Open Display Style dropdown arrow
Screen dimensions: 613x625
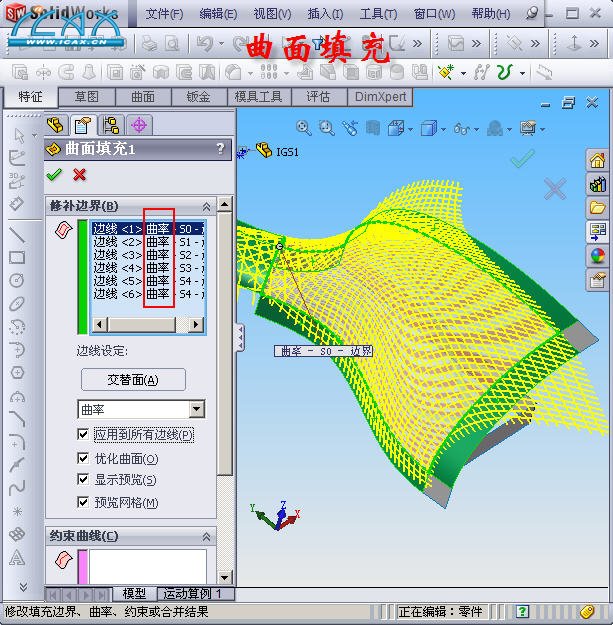pyautogui.click(x=443, y=130)
